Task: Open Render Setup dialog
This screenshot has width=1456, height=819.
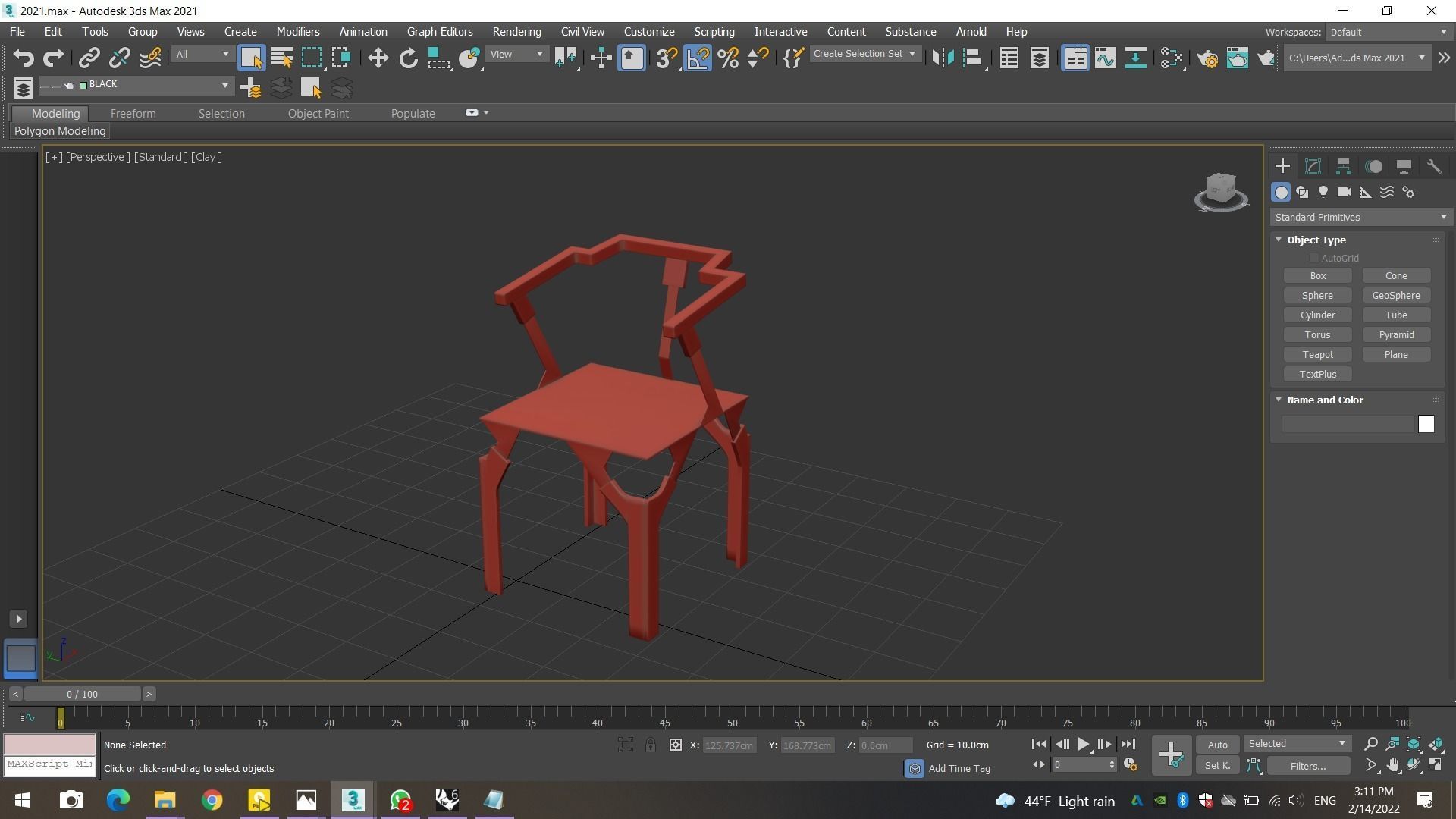Action: point(1207,58)
